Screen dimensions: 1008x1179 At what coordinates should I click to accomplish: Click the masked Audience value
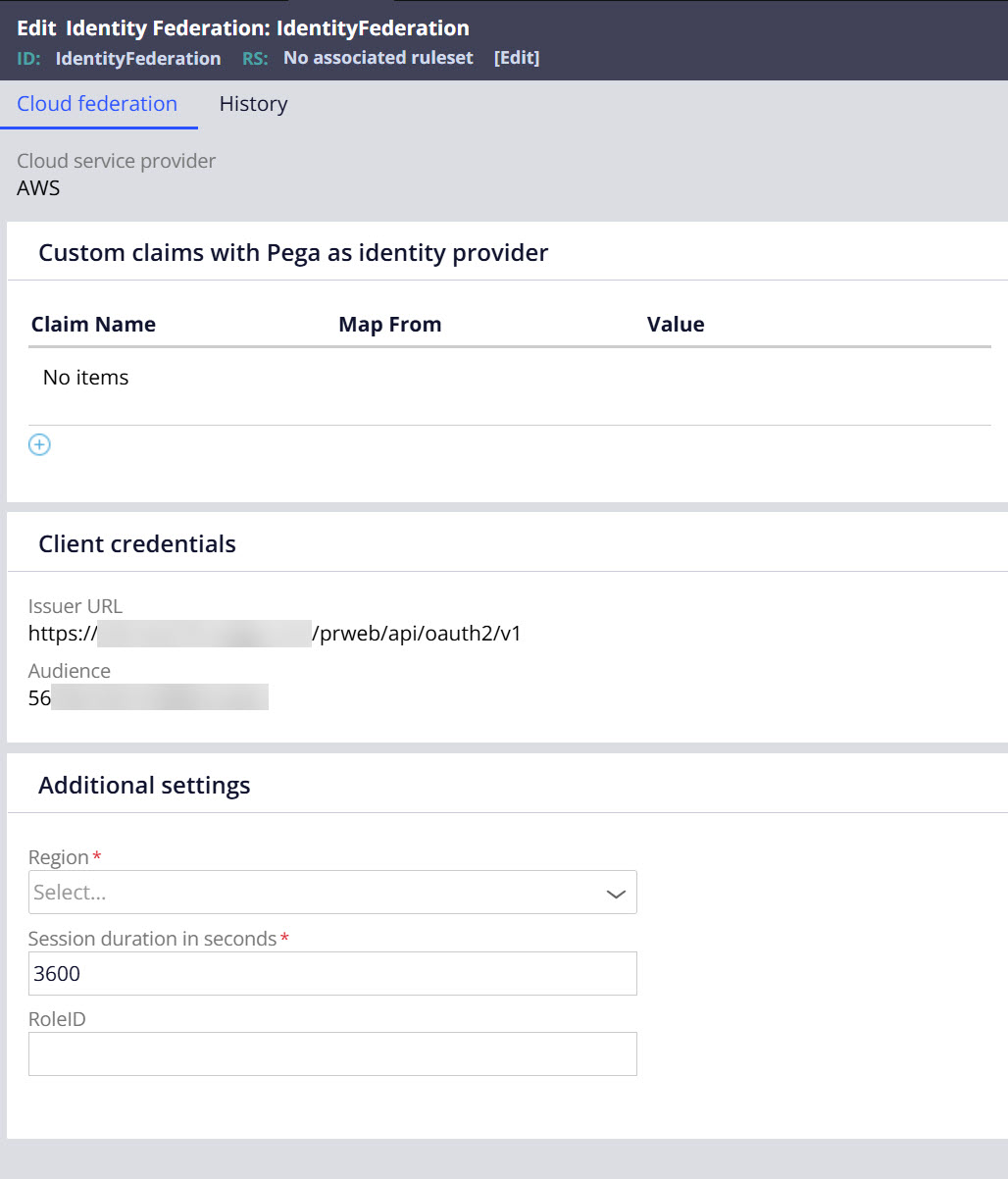pos(147,698)
